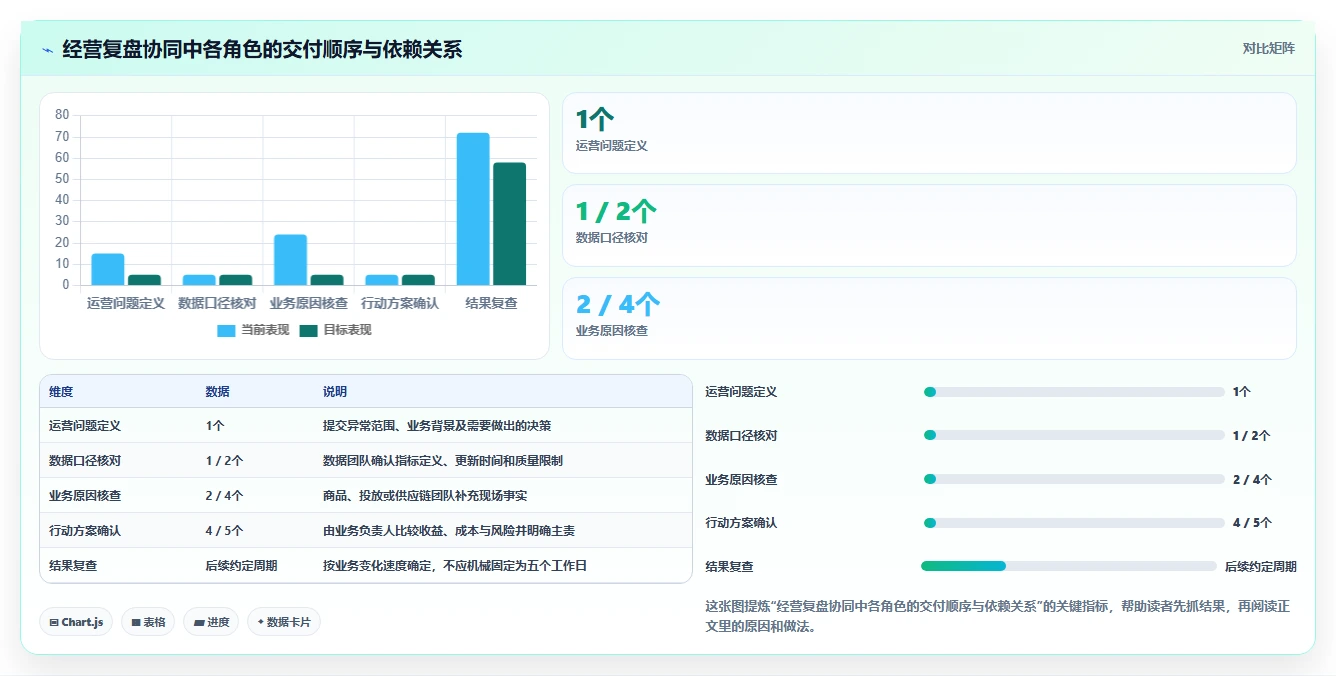Screen dimensions: 1336x676
Task: Click the title 经营复盘协同 heading
Action: [262, 49]
